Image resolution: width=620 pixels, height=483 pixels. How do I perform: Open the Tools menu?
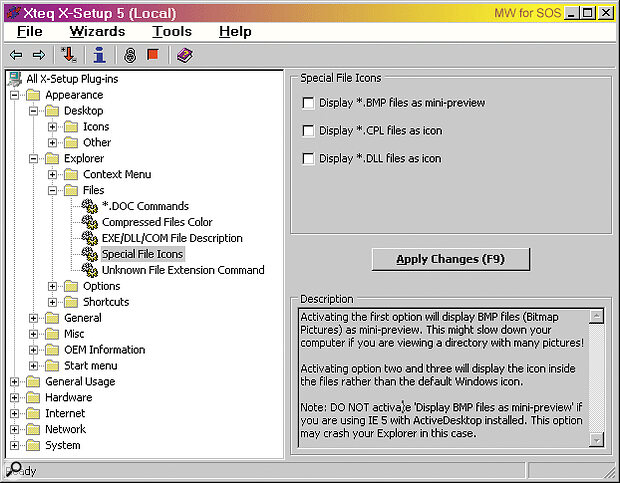[x=172, y=32]
